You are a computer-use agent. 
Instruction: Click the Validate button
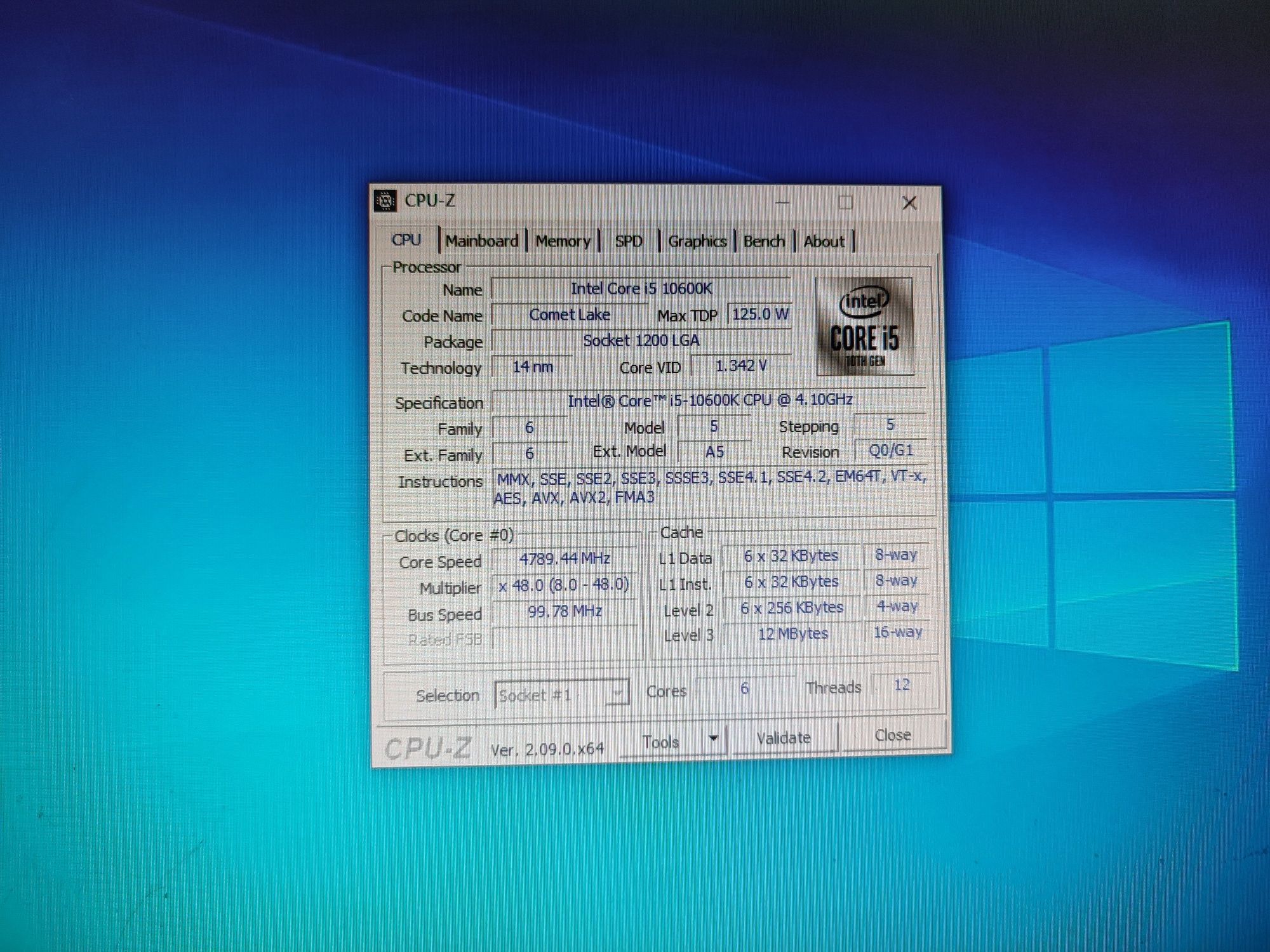(x=784, y=738)
